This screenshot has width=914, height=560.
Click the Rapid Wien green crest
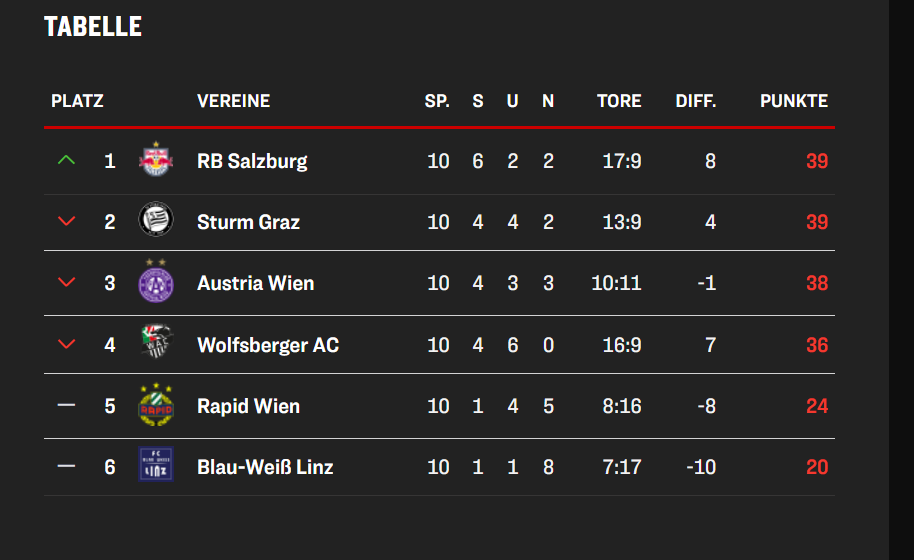tap(155, 405)
